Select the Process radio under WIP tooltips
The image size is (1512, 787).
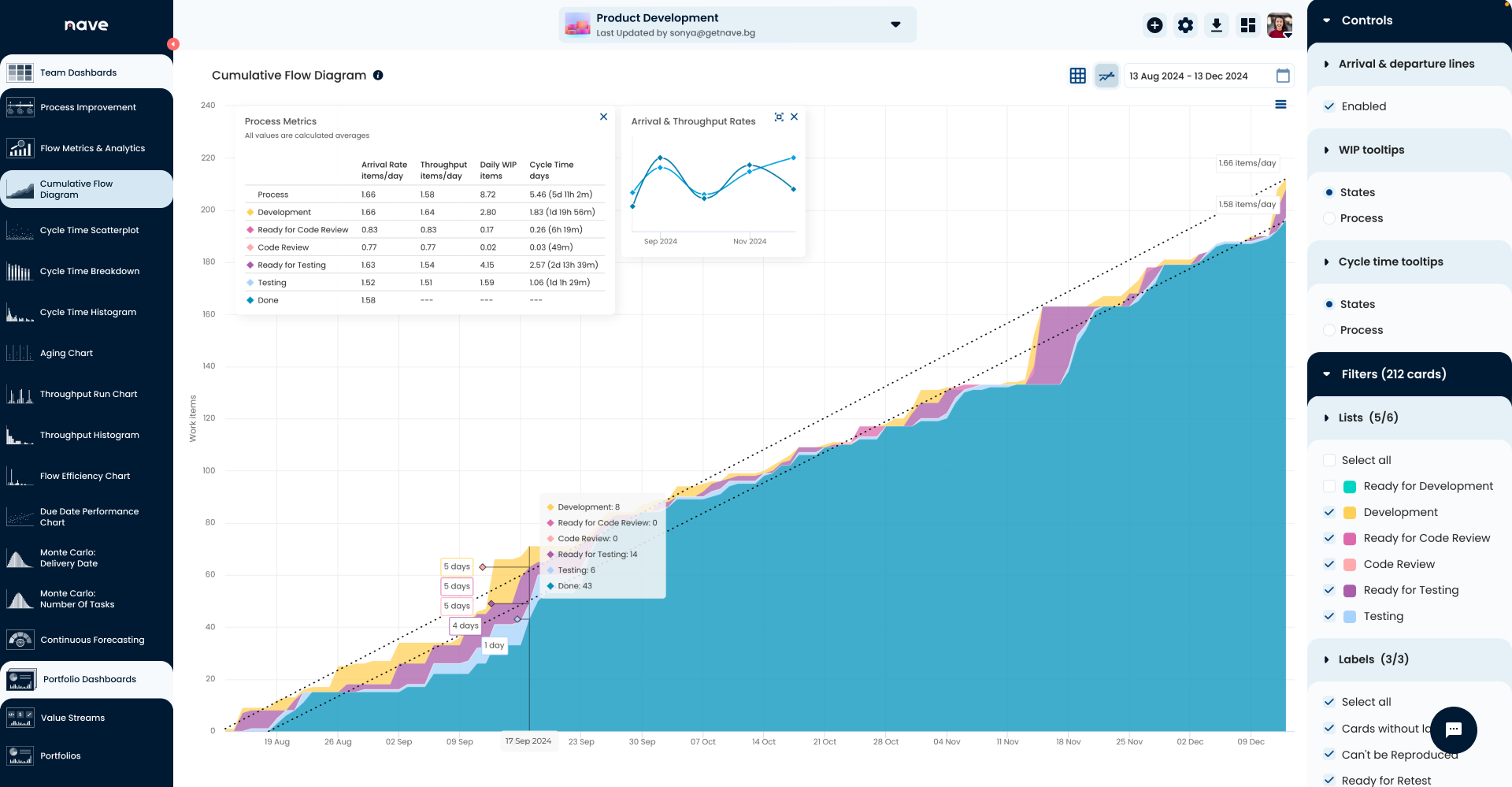(x=1329, y=218)
